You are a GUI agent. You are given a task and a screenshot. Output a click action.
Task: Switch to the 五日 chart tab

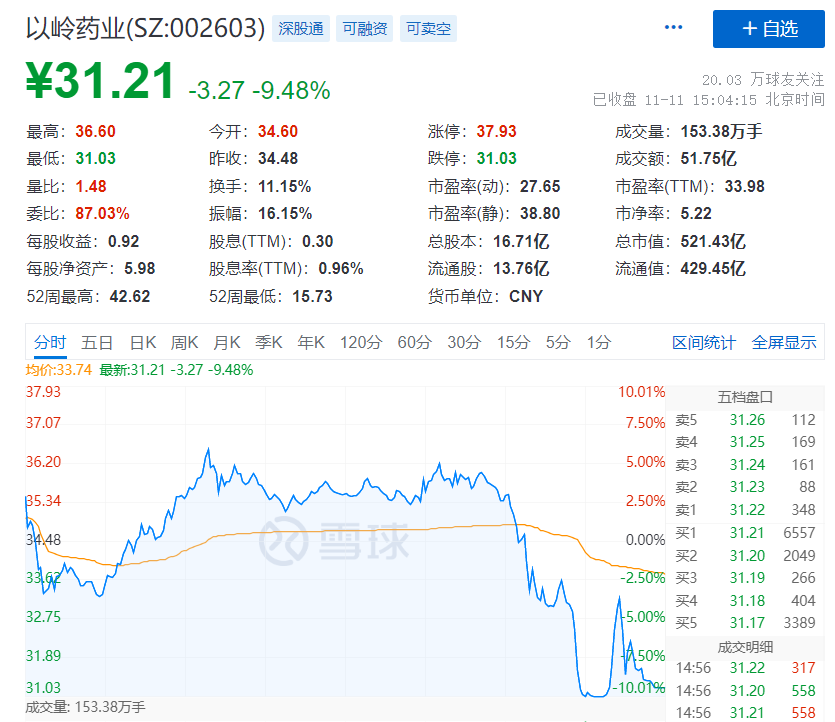[x=97, y=342]
